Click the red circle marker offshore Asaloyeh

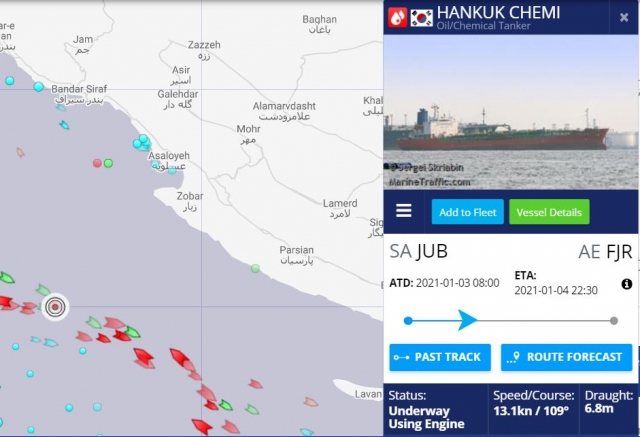coord(97,163)
